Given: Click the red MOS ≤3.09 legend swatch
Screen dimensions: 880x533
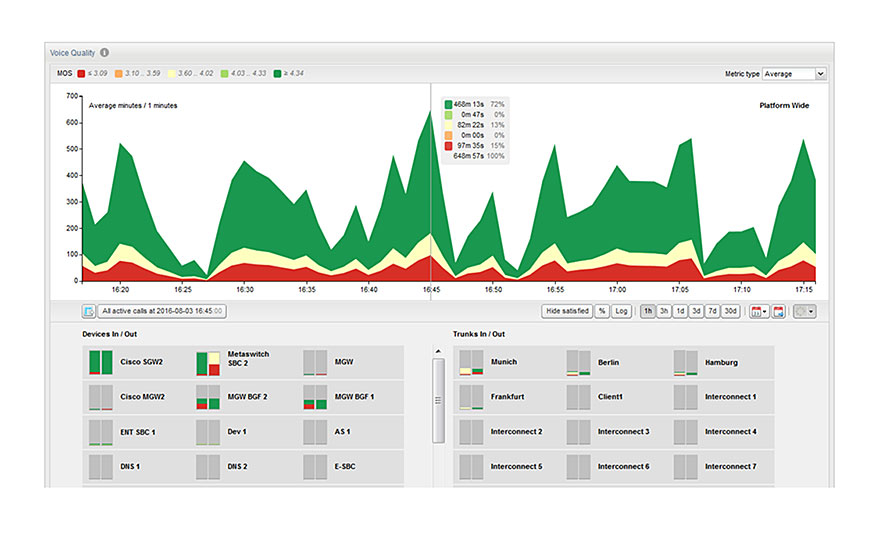Looking at the screenshot, I should (81, 73).
